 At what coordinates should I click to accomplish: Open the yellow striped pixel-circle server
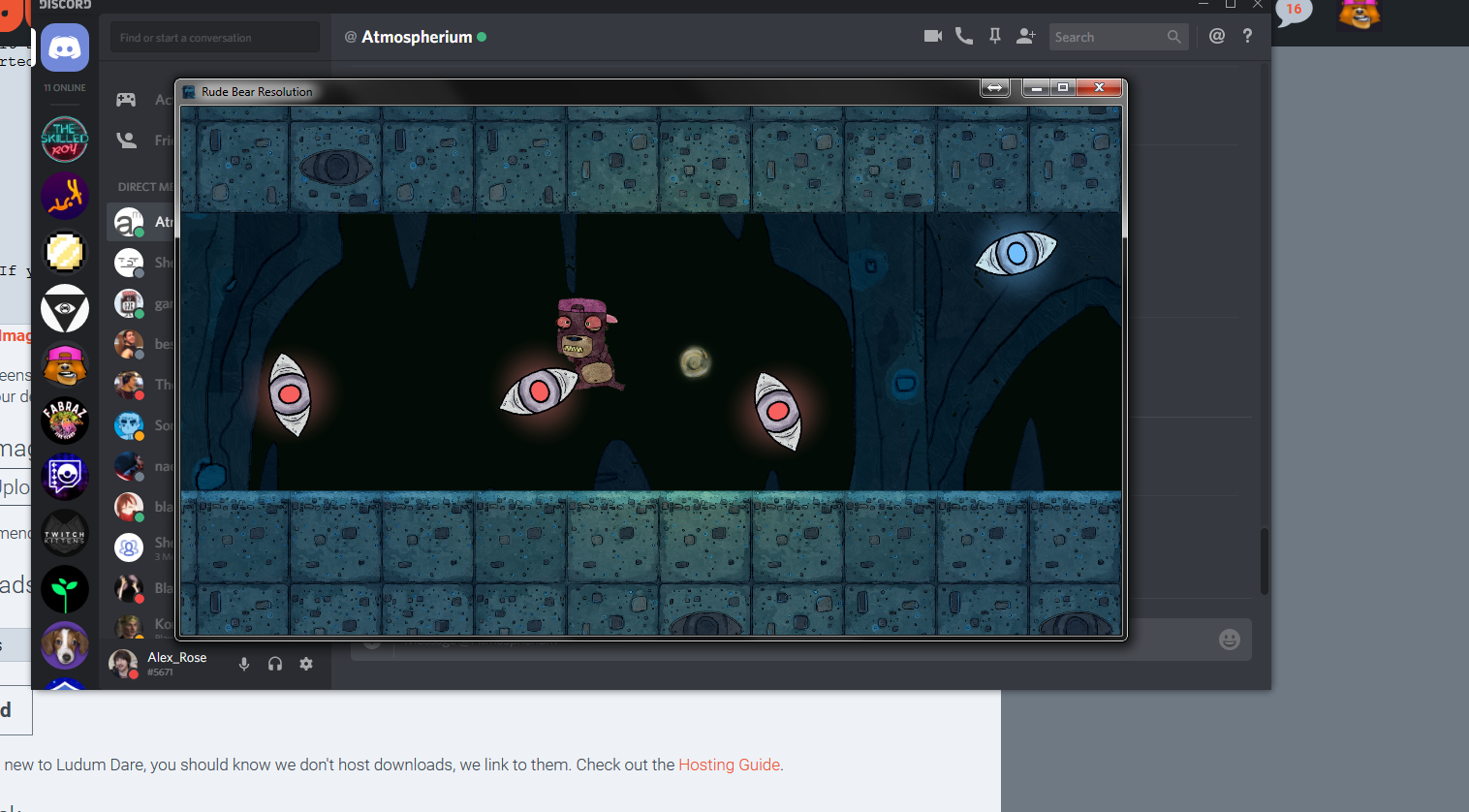(x=65, y=253)
